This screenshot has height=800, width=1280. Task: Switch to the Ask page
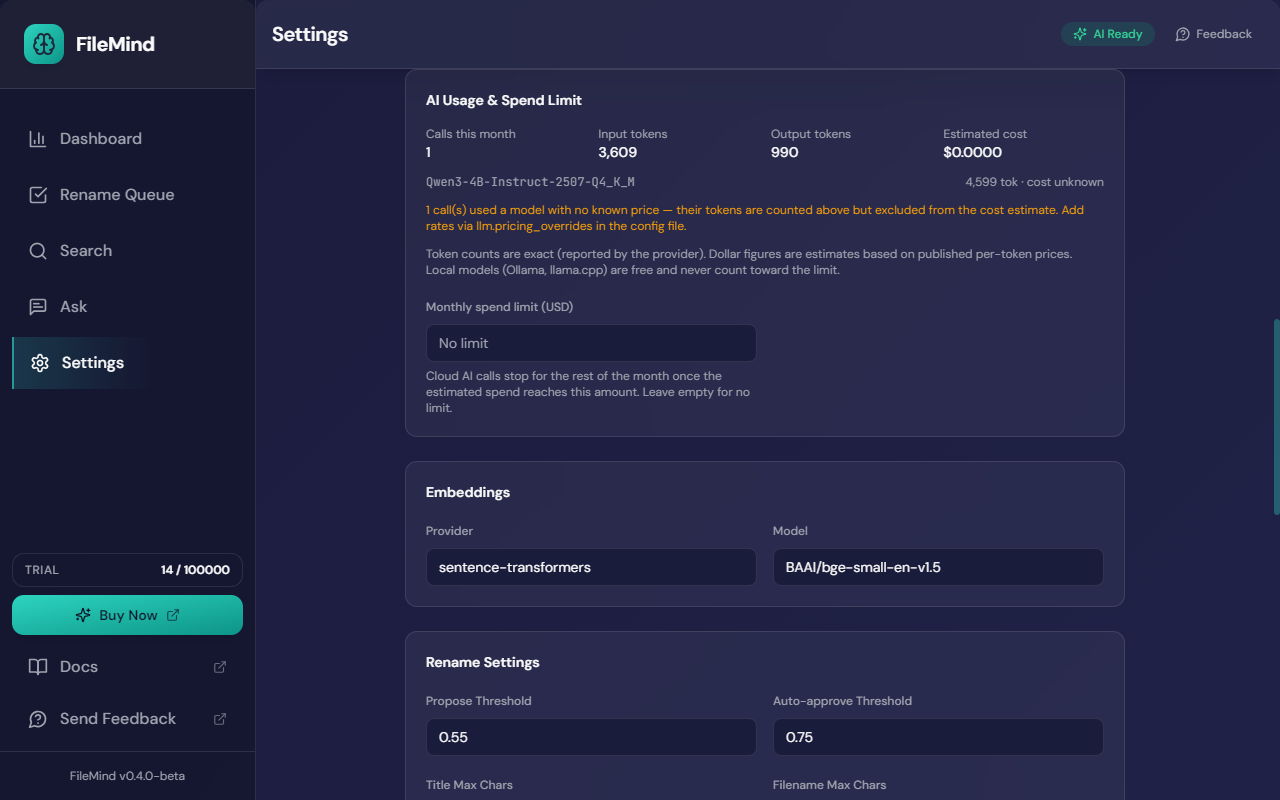point(127,307)
